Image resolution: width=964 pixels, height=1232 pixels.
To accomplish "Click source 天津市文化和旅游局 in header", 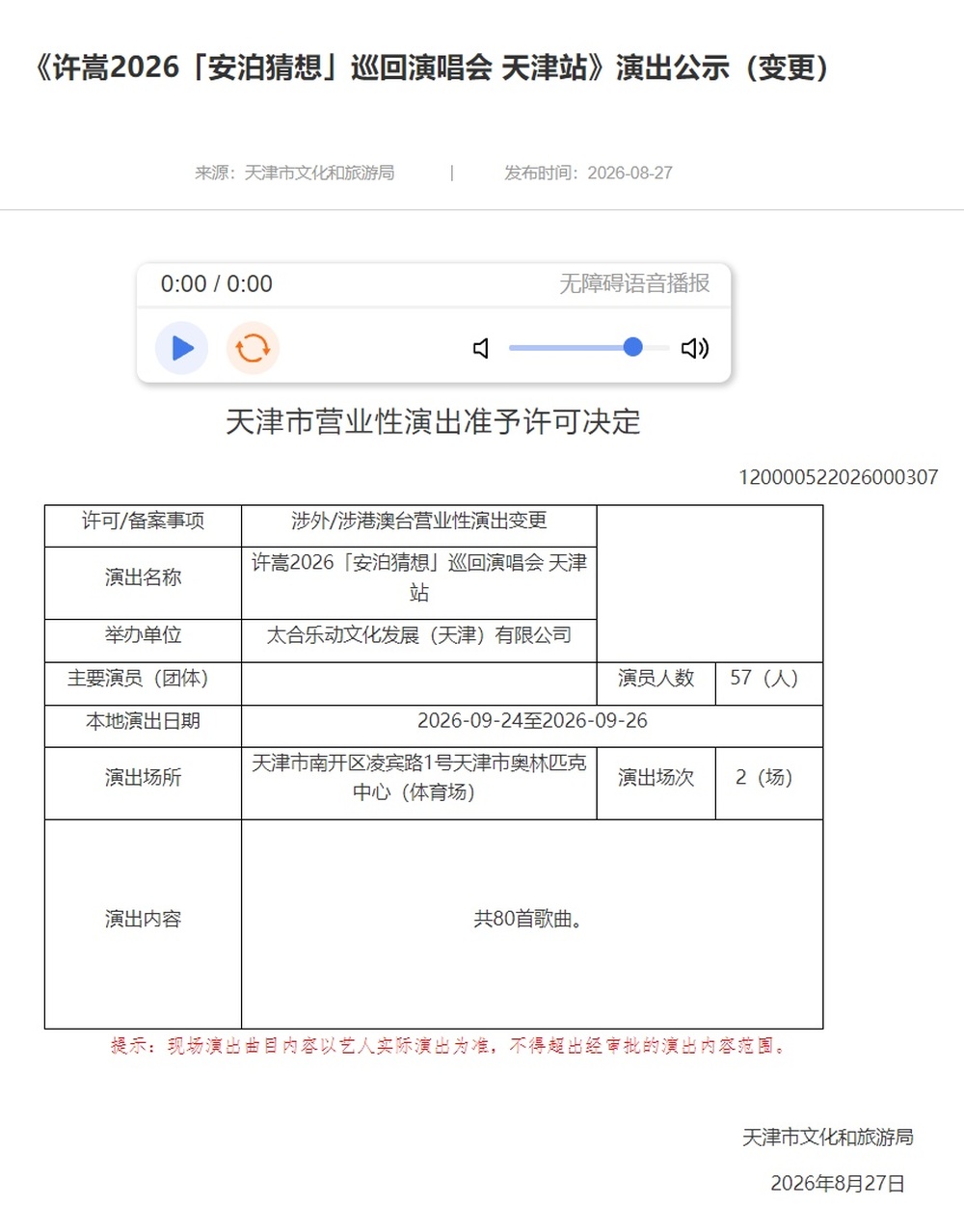I will point(295,173).
